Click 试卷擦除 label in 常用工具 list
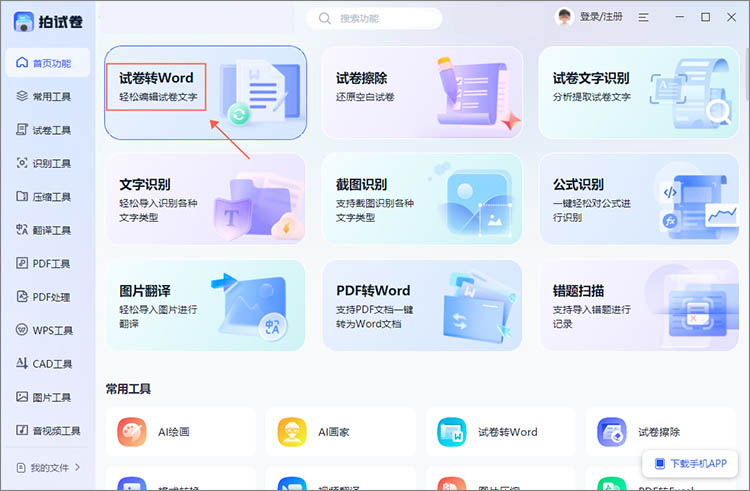The image size is (750, 491). [x=659, y=432]
